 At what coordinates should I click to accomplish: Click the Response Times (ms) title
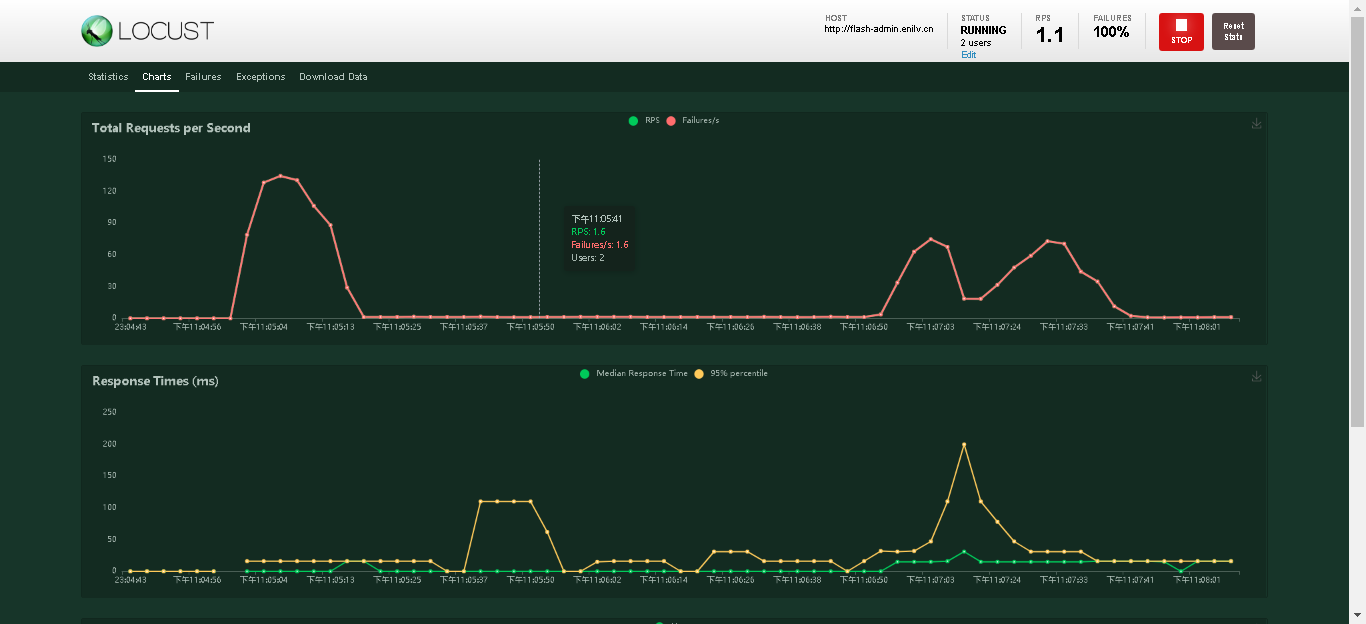click(155, 381)
